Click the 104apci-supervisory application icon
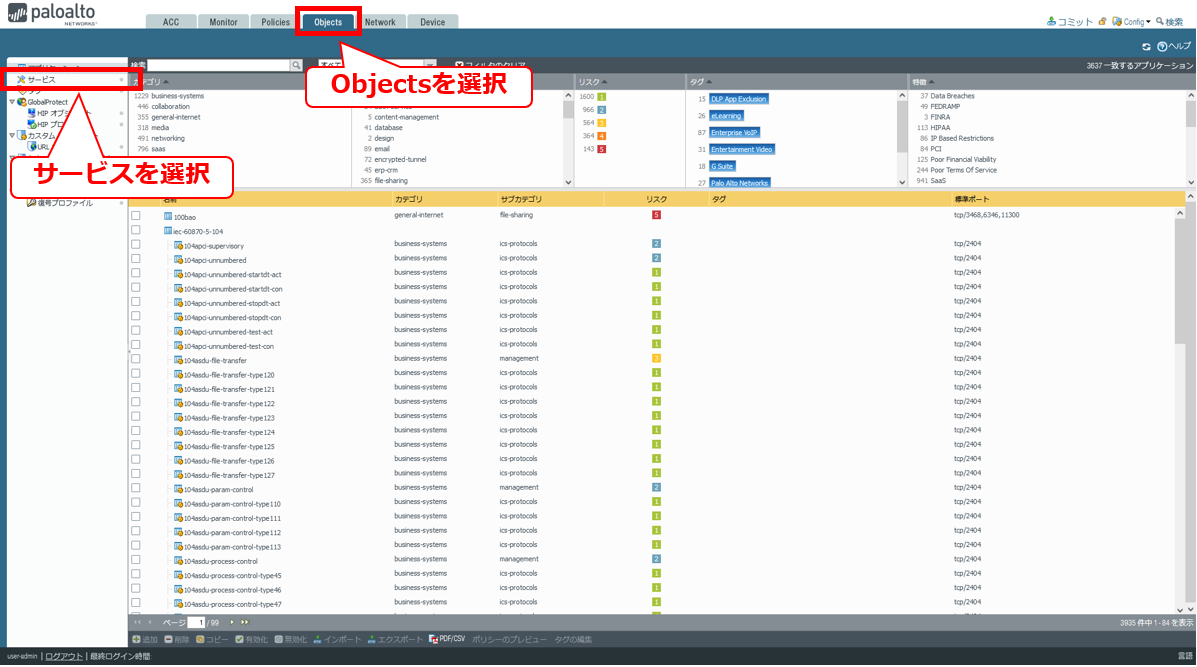 (178, 246)
